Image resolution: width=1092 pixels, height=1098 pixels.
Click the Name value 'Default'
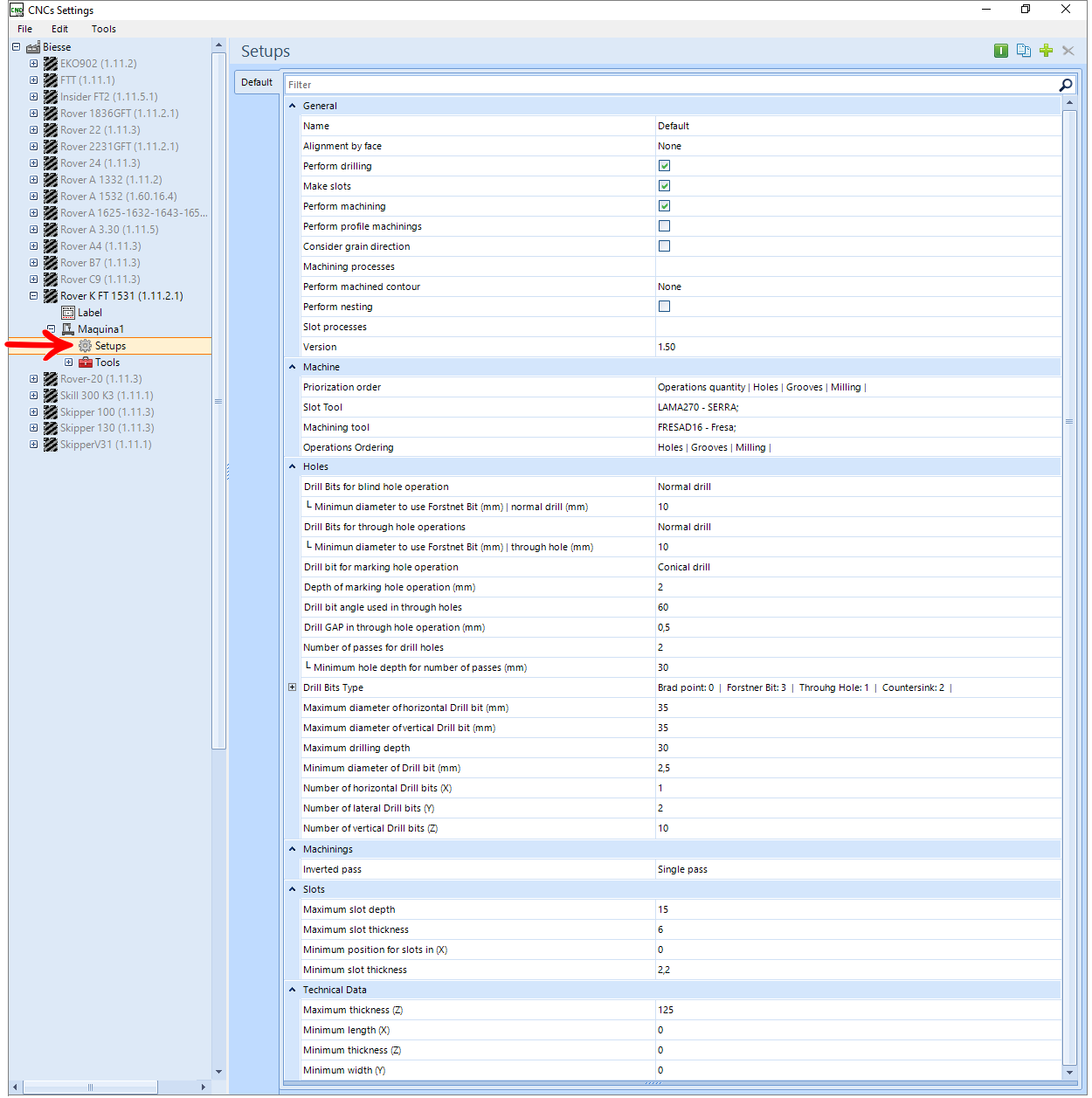click(674, 126)
